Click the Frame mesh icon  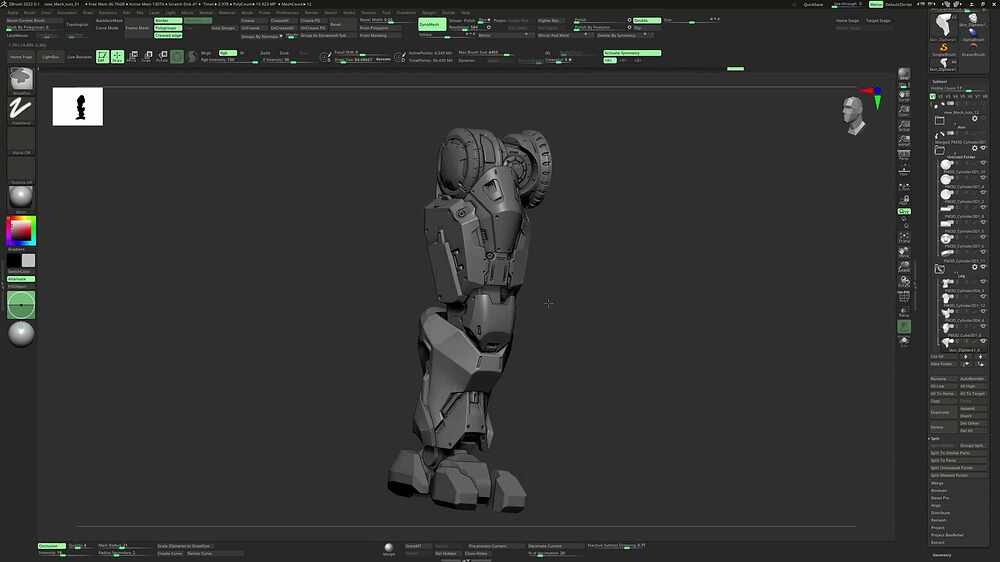coord(904,237)
